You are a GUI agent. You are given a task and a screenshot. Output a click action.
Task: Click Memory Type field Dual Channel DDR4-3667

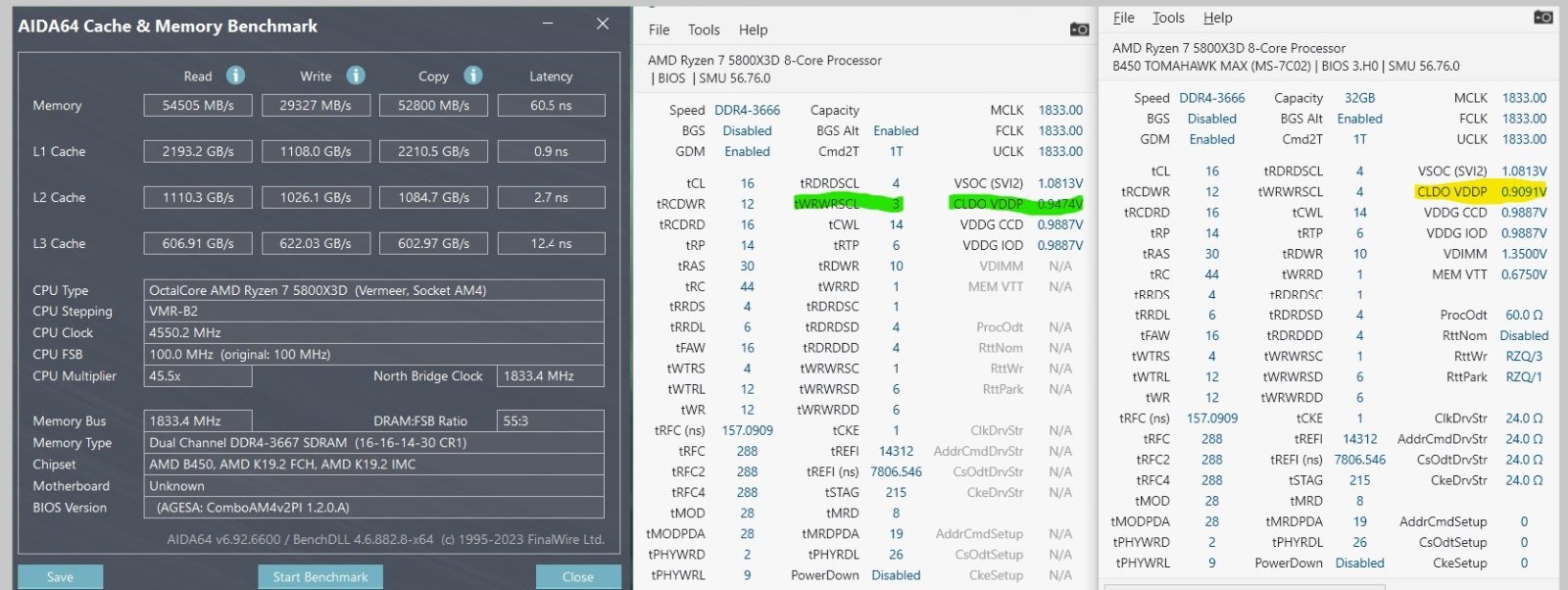click(x=373, y=442)
